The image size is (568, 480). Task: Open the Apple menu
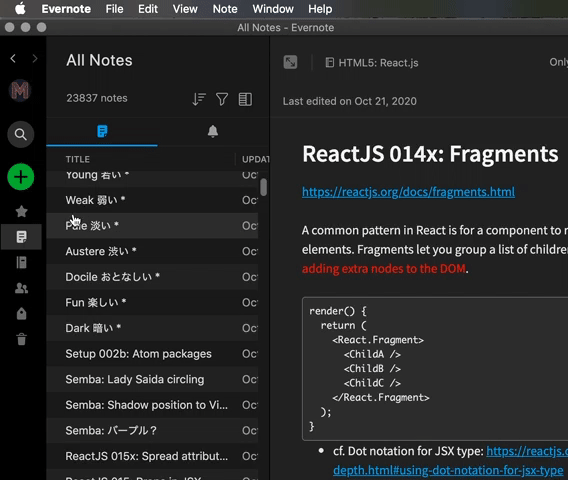[x=20, y=9]
